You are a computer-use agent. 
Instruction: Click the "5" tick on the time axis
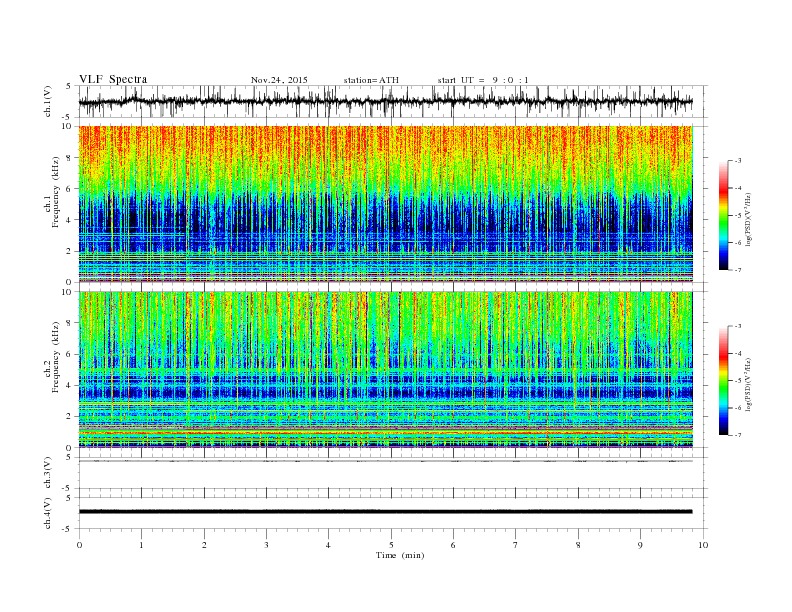[x=391, y=545]
